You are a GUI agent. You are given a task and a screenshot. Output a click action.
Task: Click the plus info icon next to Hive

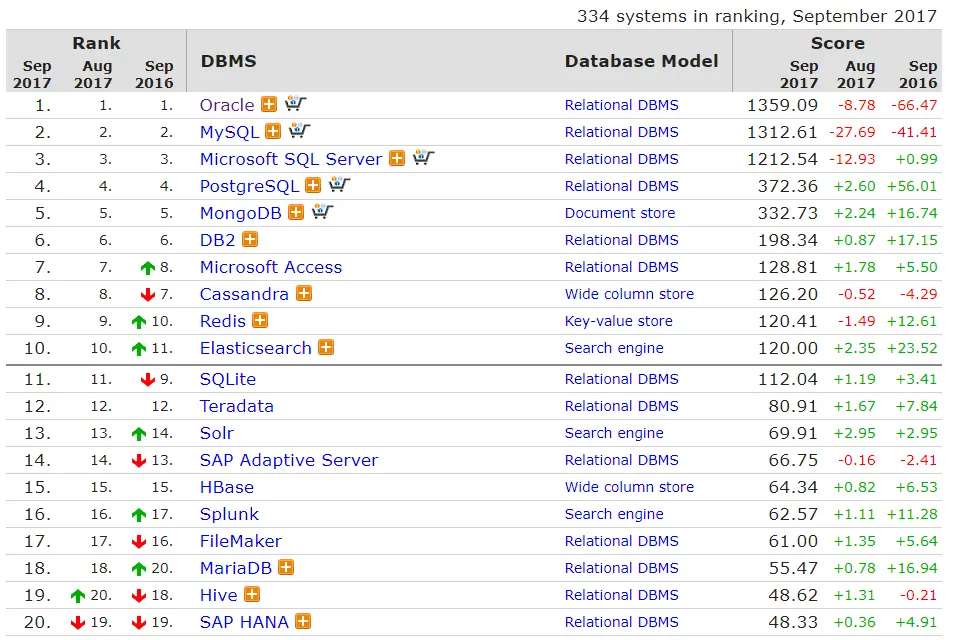tap(252, 594)
